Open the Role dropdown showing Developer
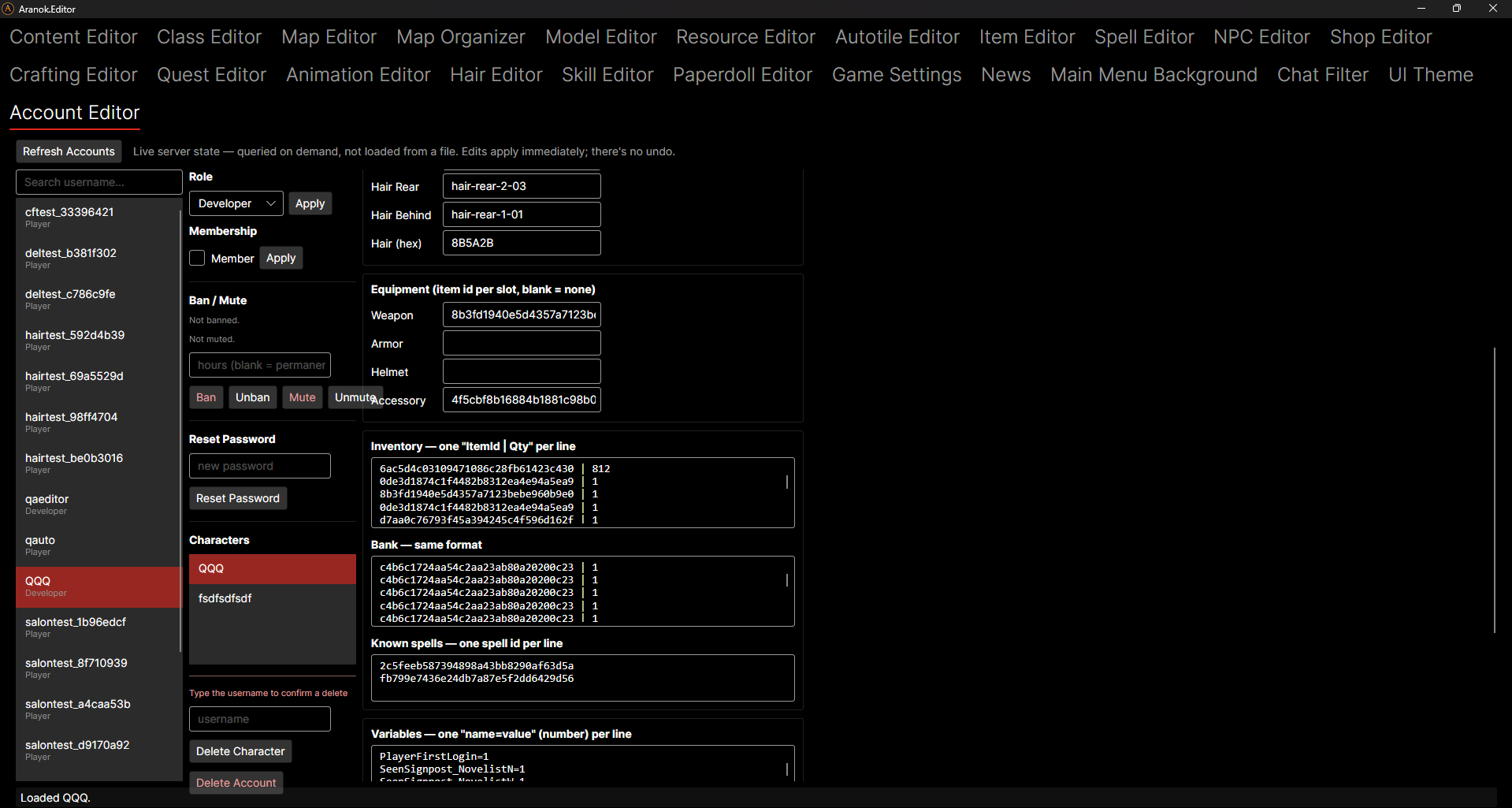Viewport: 1512px width, 808px height. coord(236,203)
